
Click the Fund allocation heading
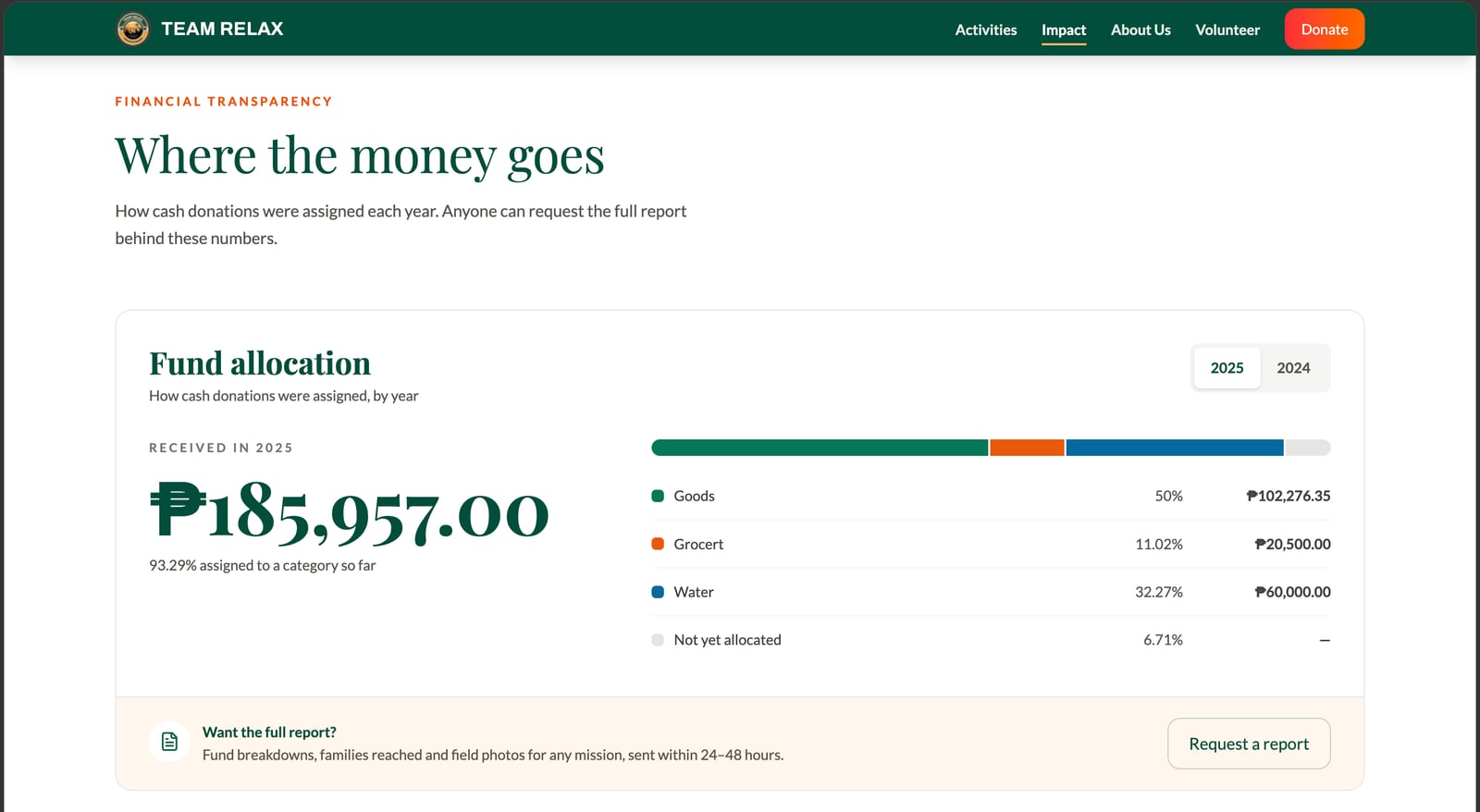(260, 363)
